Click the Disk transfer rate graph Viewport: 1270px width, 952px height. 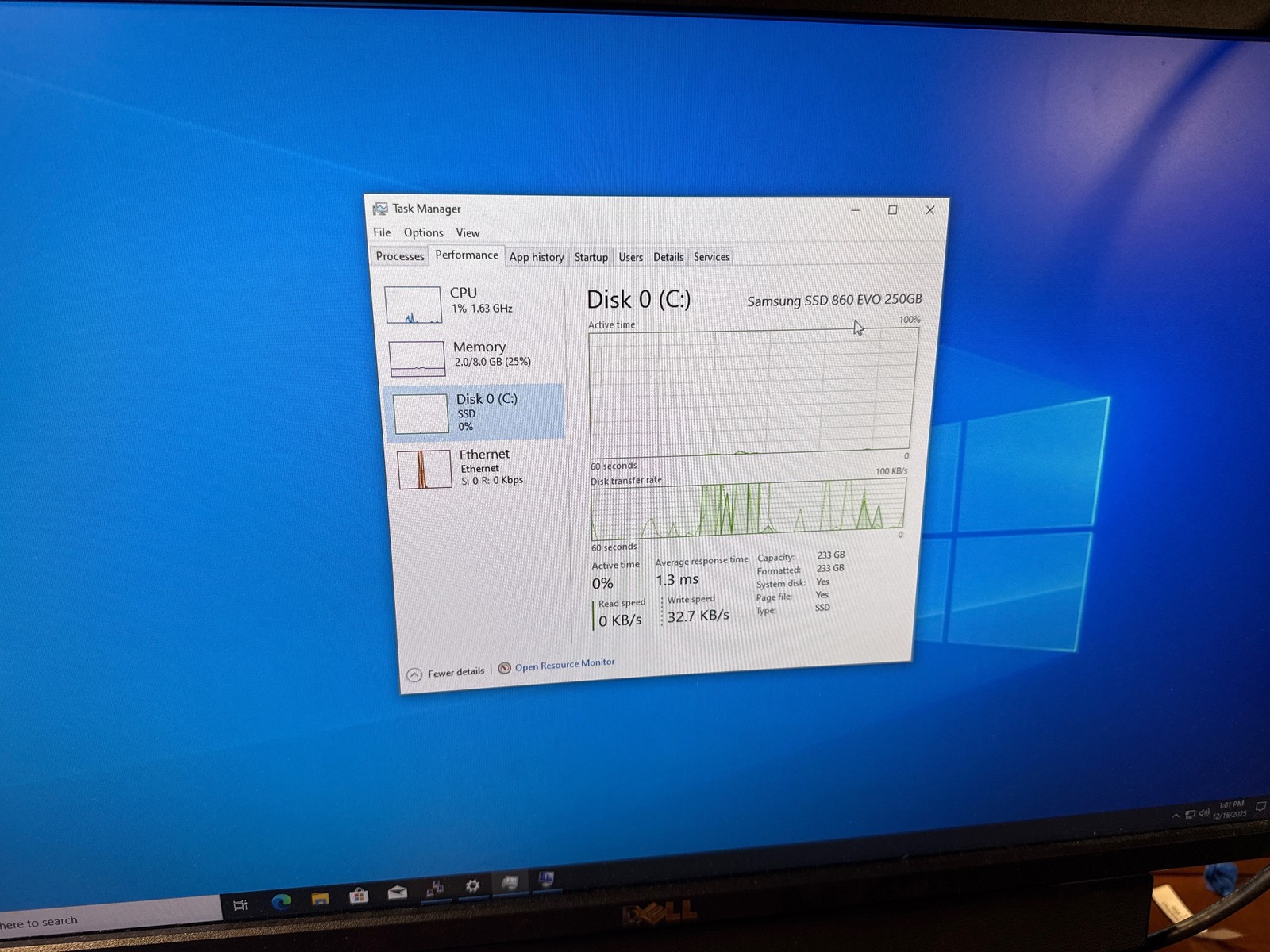coord(747,509)
